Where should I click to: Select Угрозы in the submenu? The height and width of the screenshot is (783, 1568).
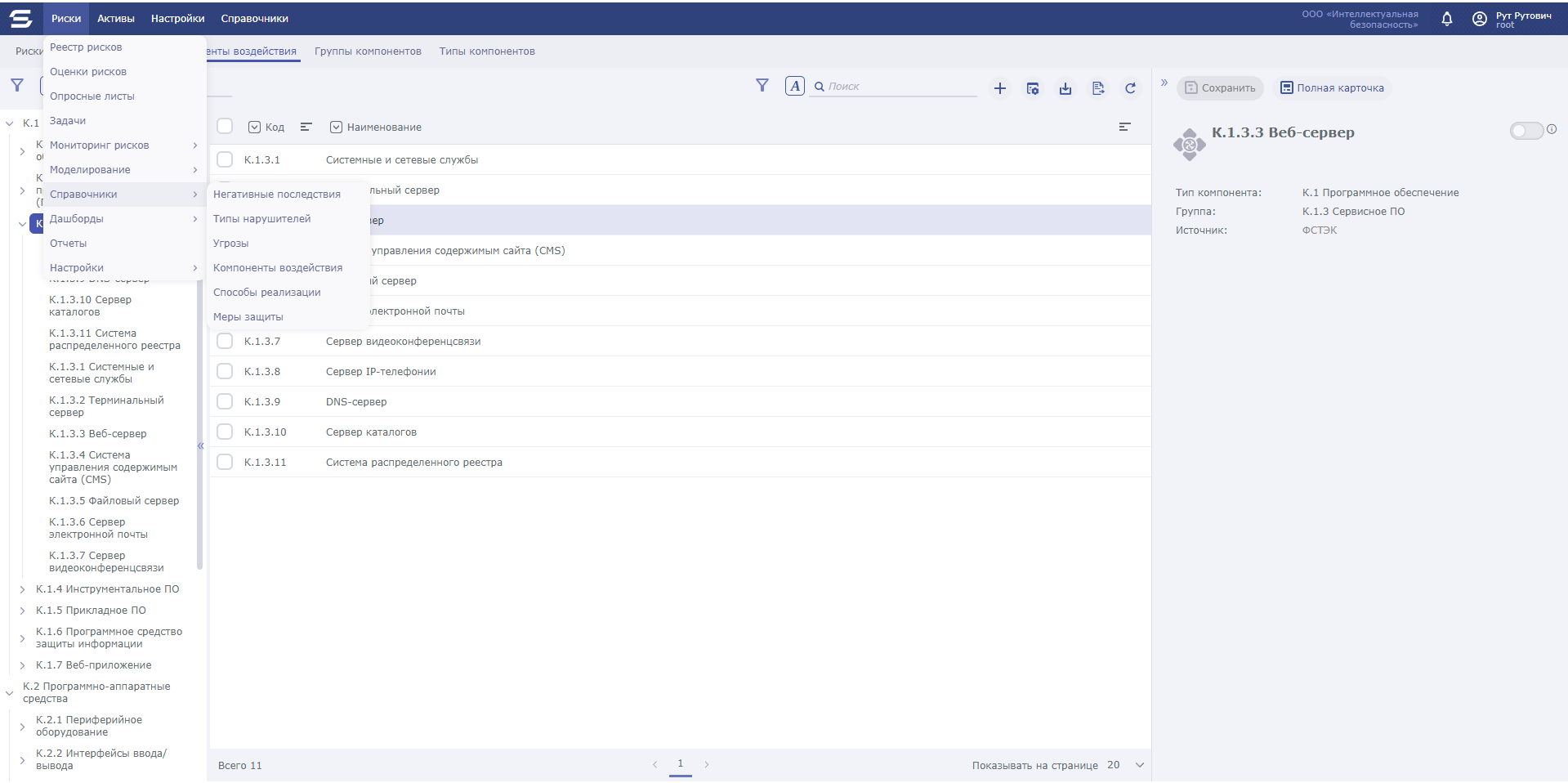click(x=288, y=244)
